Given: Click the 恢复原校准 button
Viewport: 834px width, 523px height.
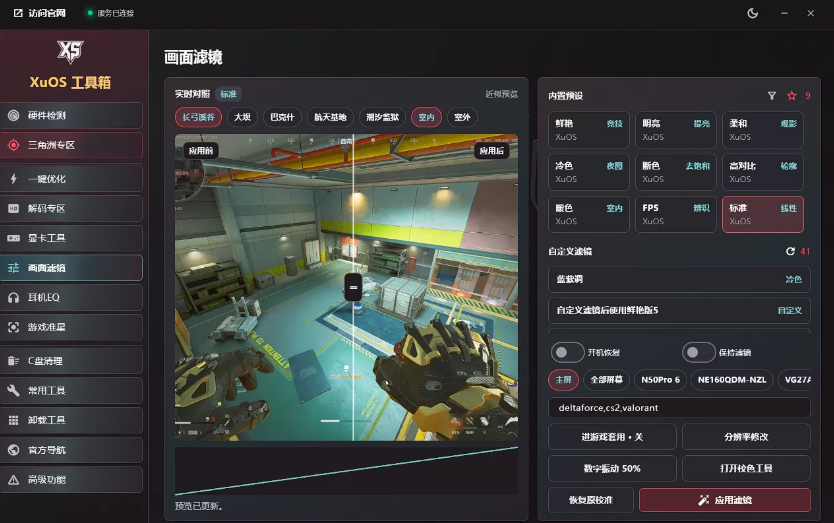Looking at the screenshot, I should pyautogui.click(x=591, y=500).
